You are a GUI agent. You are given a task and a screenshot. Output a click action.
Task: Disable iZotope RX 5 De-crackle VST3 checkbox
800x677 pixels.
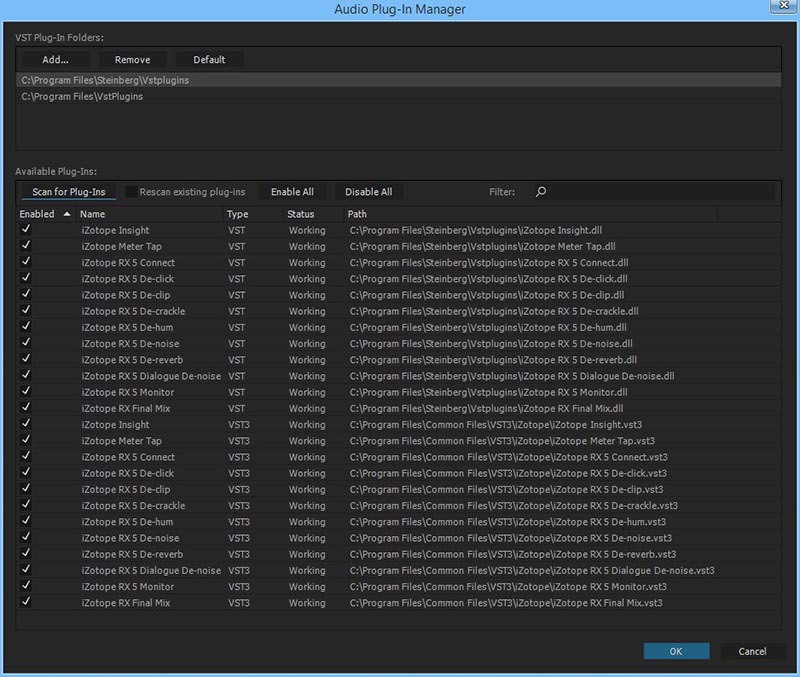coord(26,505)
